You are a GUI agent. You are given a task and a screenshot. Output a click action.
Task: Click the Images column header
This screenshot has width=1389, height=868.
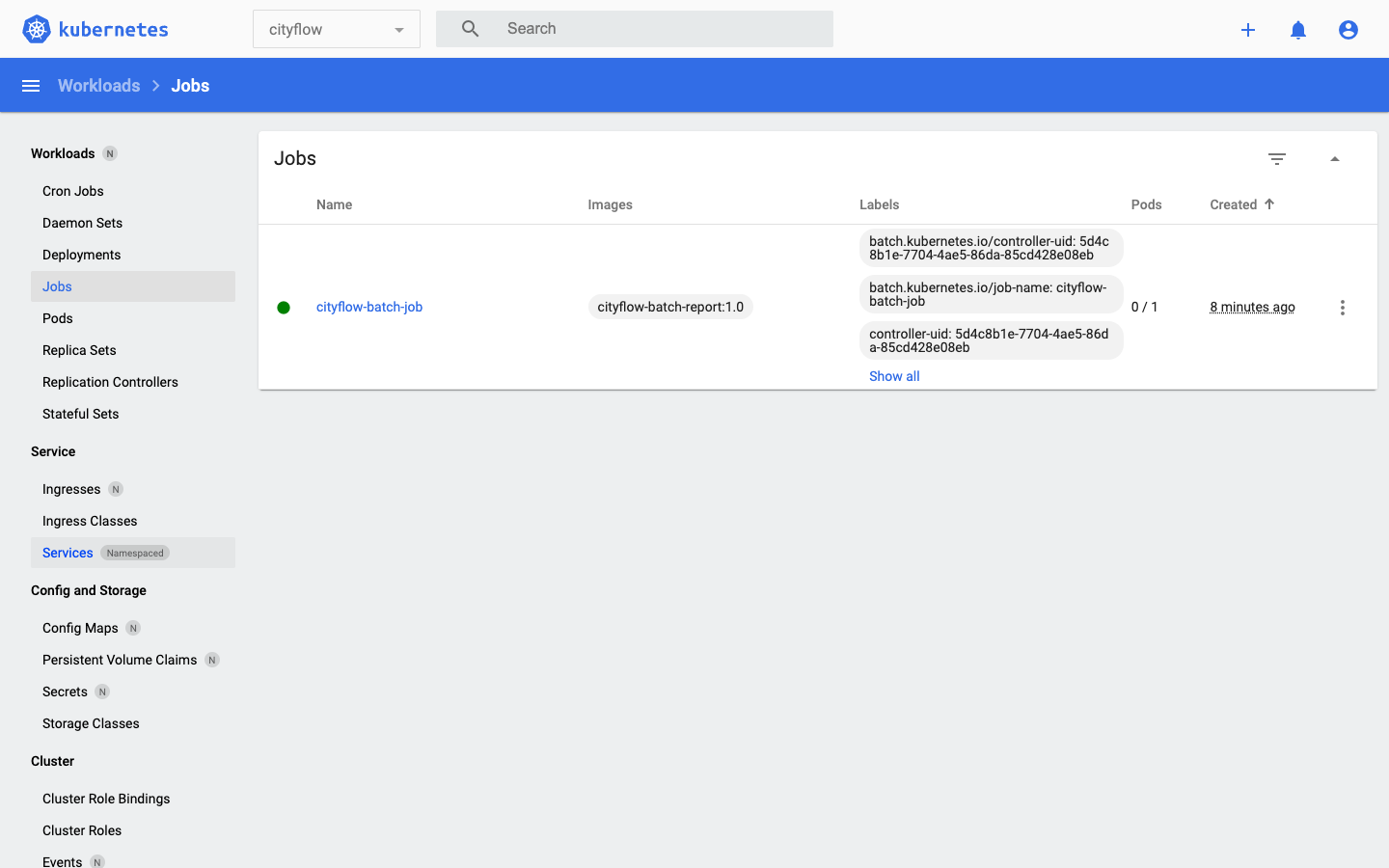tap(611, 204)
